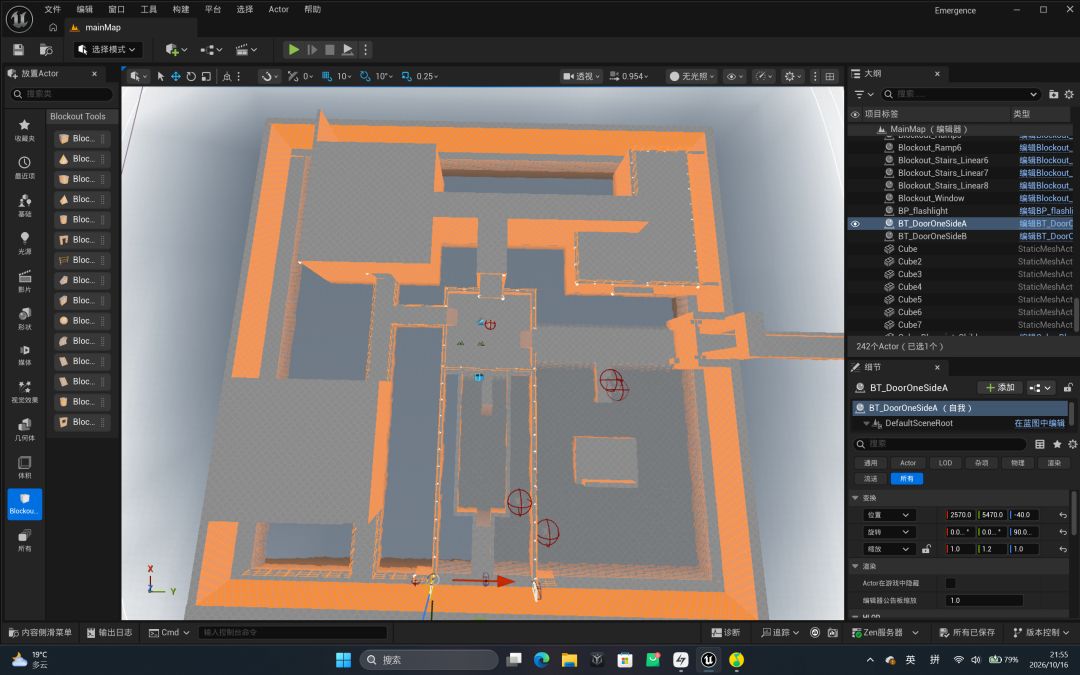Open the 构建 build menu
The image size is (1080, 675).
point(180,10)
